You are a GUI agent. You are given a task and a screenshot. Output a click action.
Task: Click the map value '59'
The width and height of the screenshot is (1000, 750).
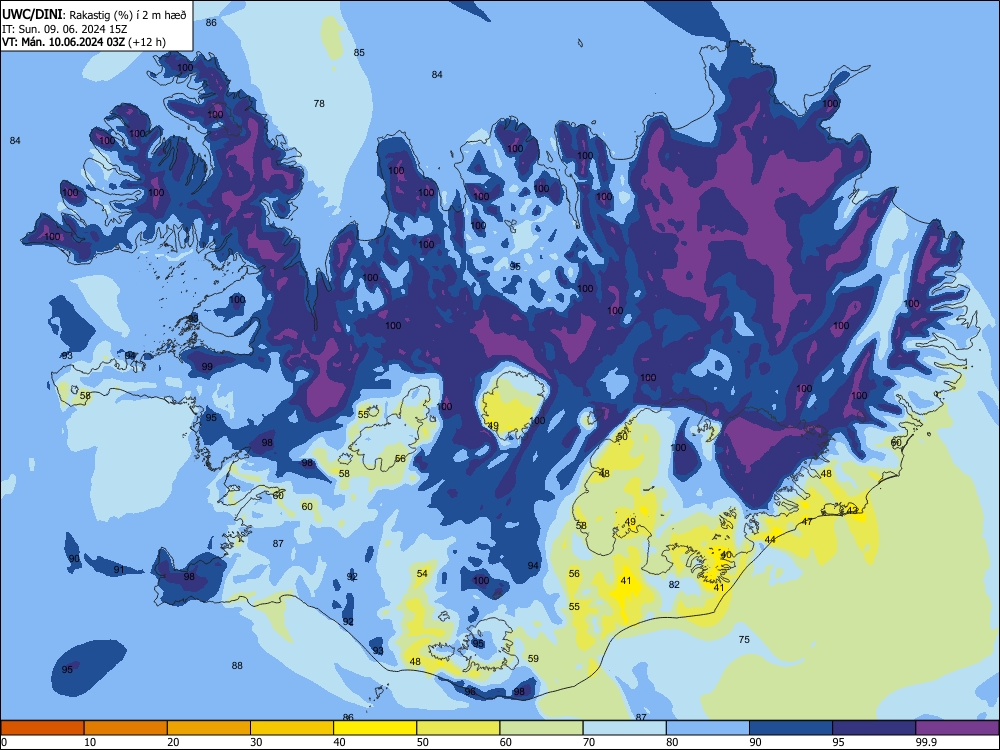pyautogui.click(x=533, y=658)
